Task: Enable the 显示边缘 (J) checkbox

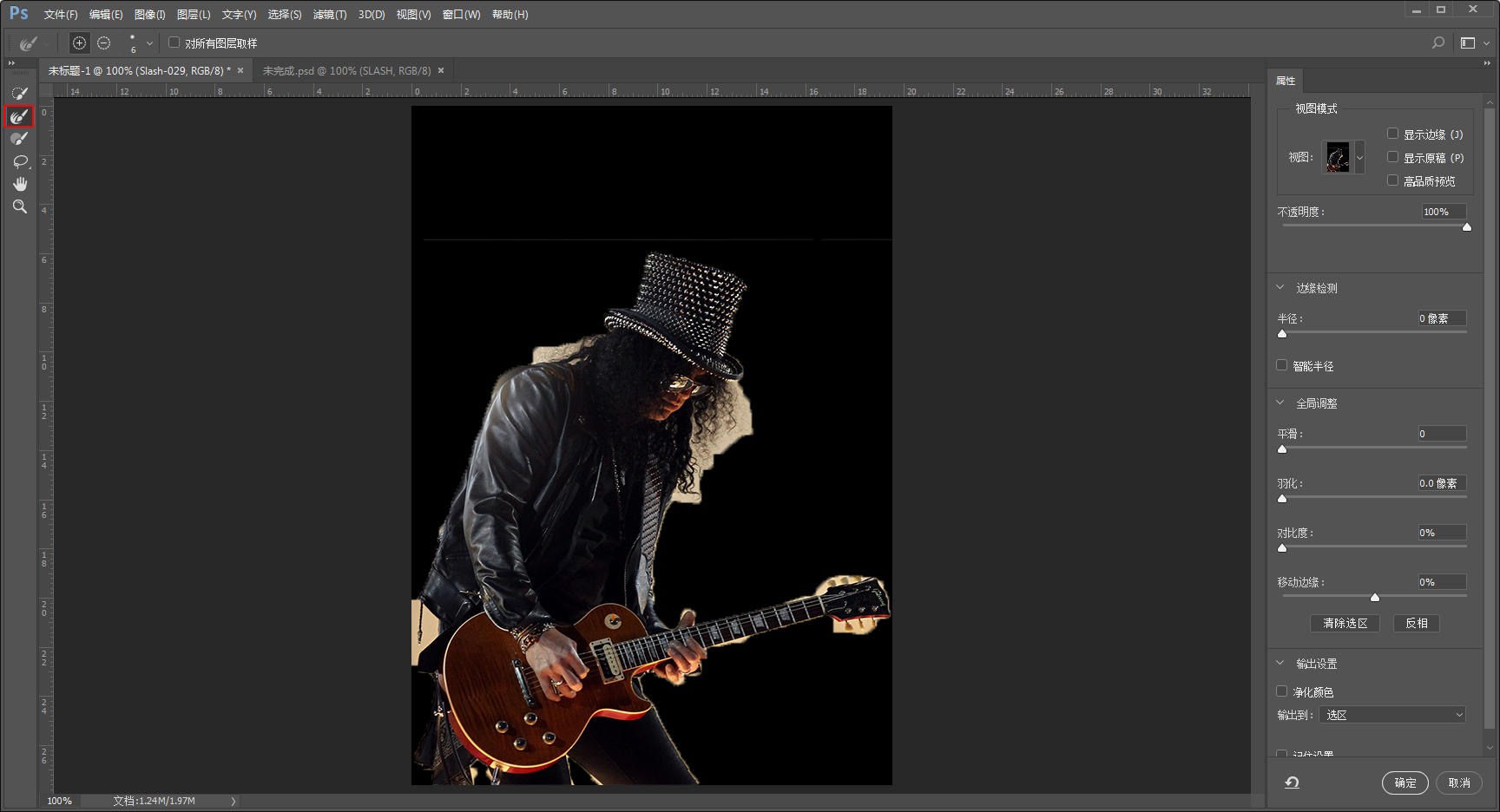Action: 1392,134
